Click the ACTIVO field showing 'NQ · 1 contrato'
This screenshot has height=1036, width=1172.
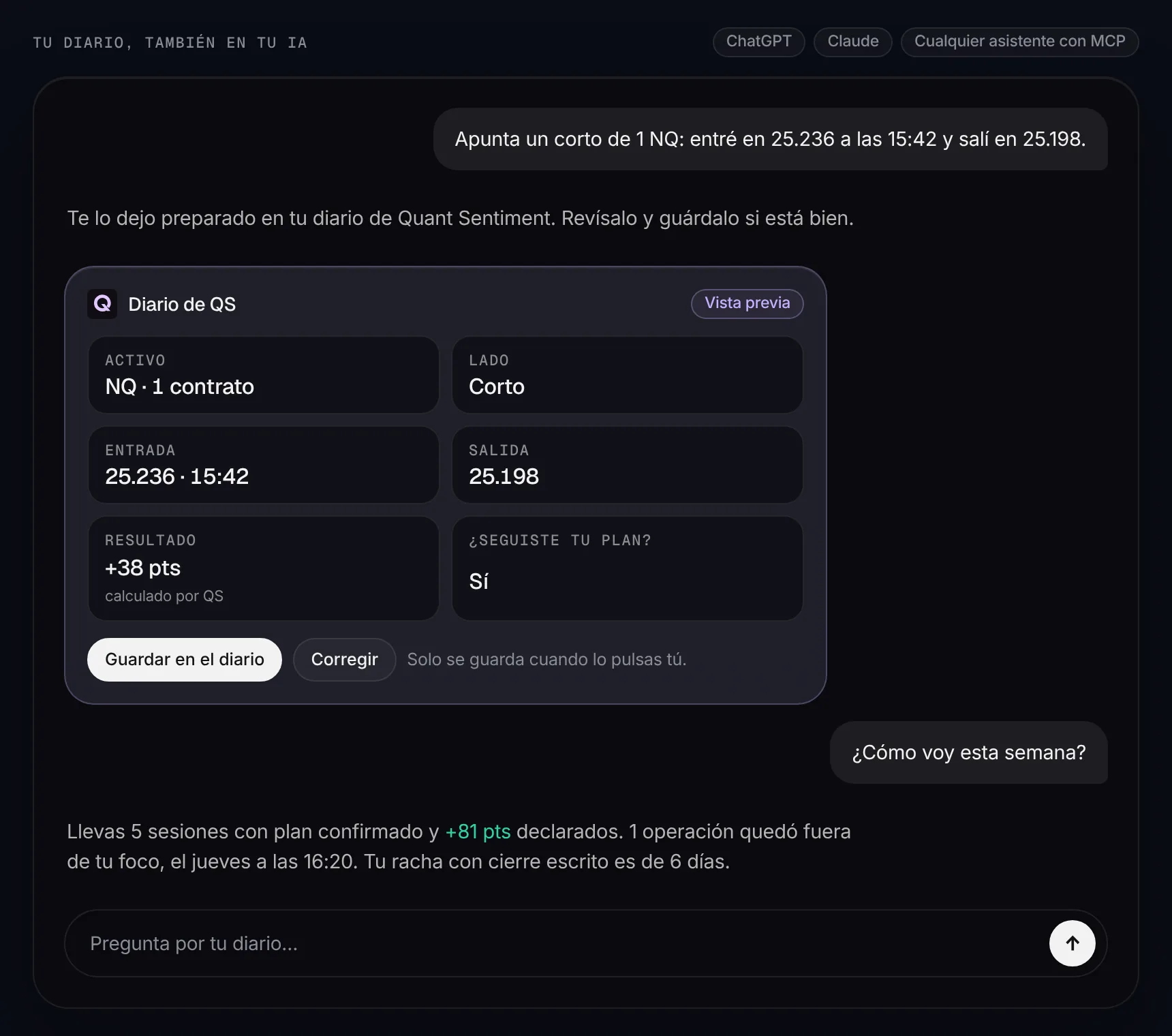tap(264, 375)
